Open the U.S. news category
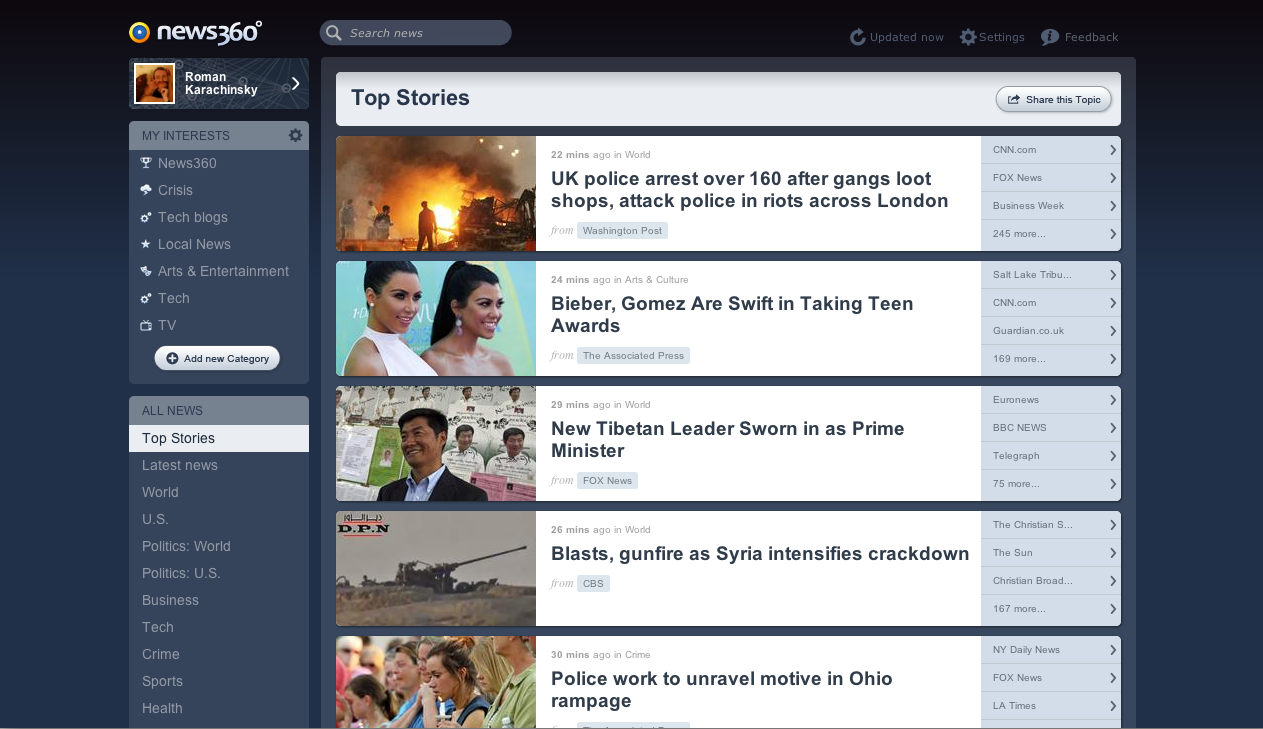 tap(219, 519)
